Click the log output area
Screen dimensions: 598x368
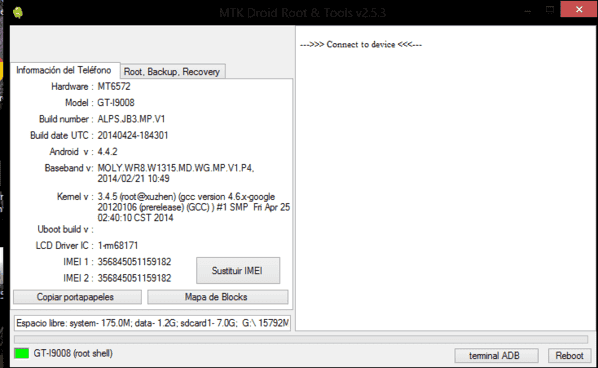click(446, 178)
